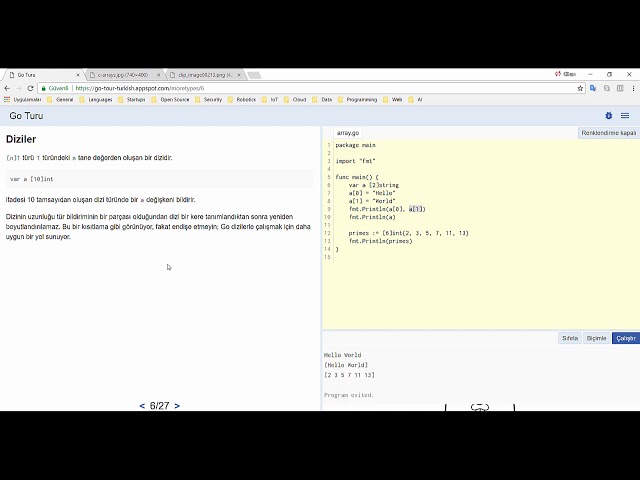The image size is (640, 480).
Task: Click the Uygulamalar apps grid icon
Action: tap(7, 100)
